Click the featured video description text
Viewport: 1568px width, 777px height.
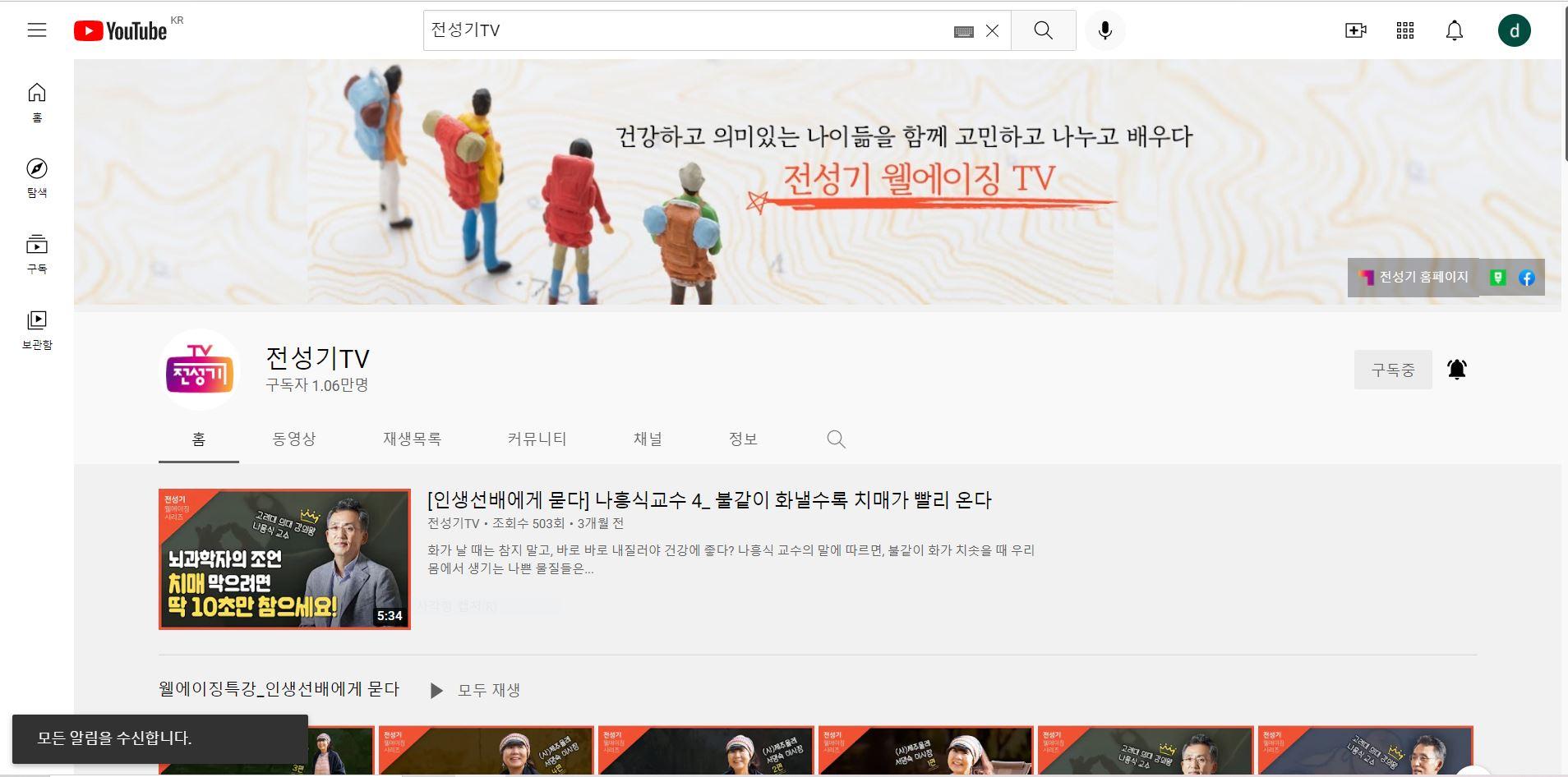(x=731, y=559)
